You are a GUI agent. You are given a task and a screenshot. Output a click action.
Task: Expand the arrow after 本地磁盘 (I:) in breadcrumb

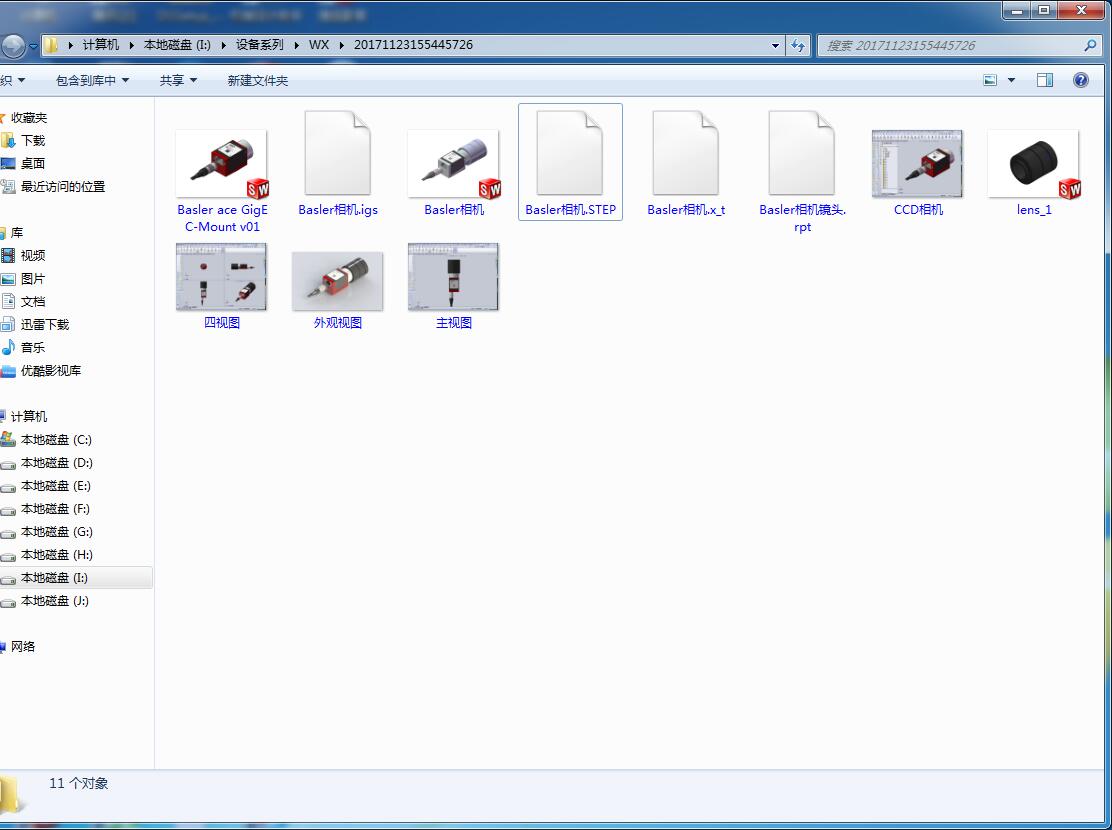[x=223, y=45]
